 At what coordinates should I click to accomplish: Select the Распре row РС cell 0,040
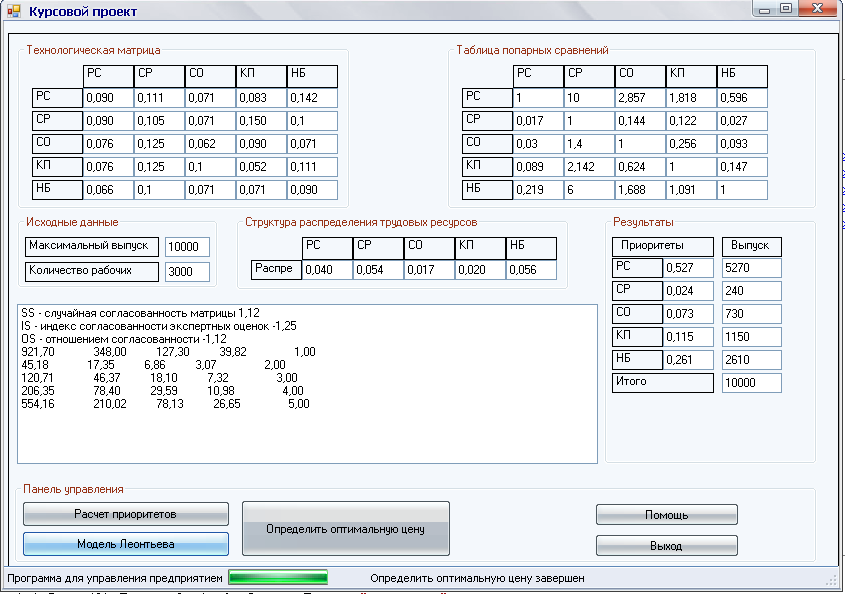pos(327,270)
